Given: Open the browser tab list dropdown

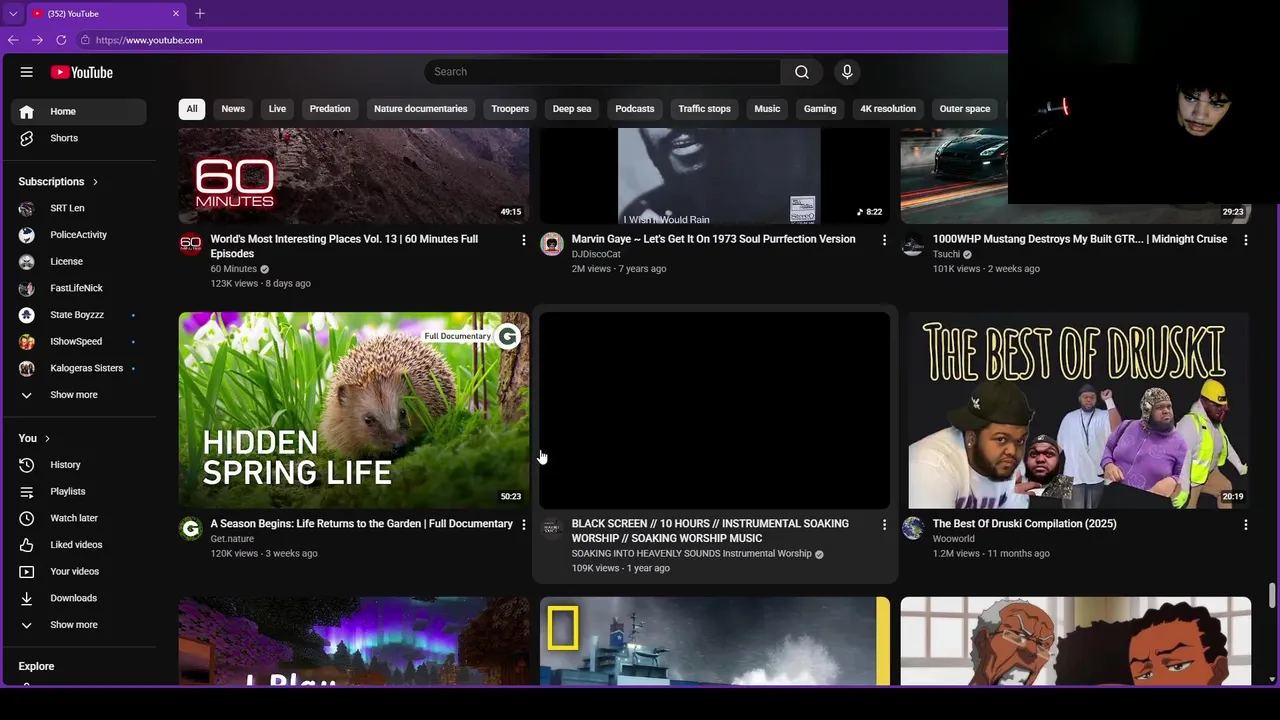Looking at the screenshot, I should 13,13.
